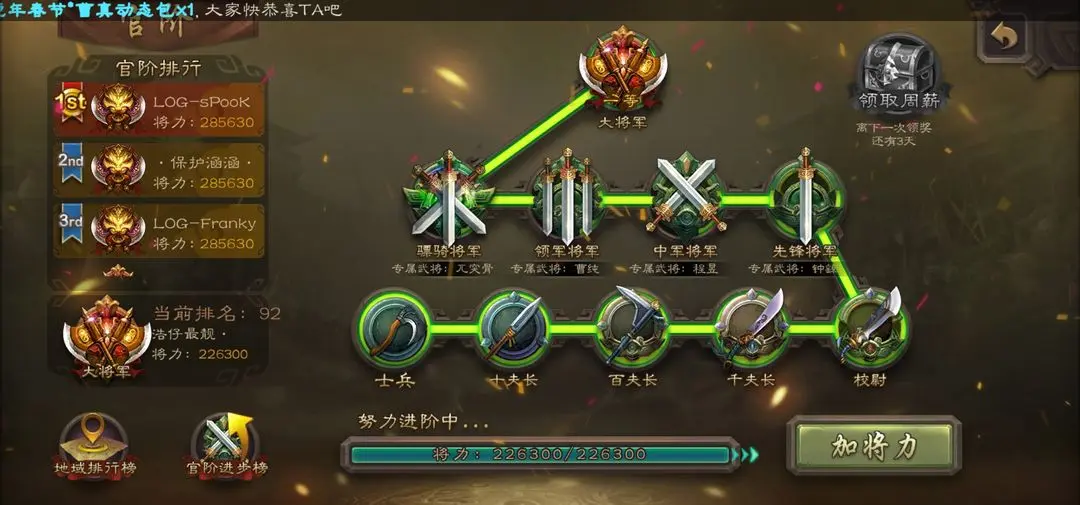Open the 地域排行榜 regional ranking
This screenshot has height=505, width=1080.
(x=94, y=448)
